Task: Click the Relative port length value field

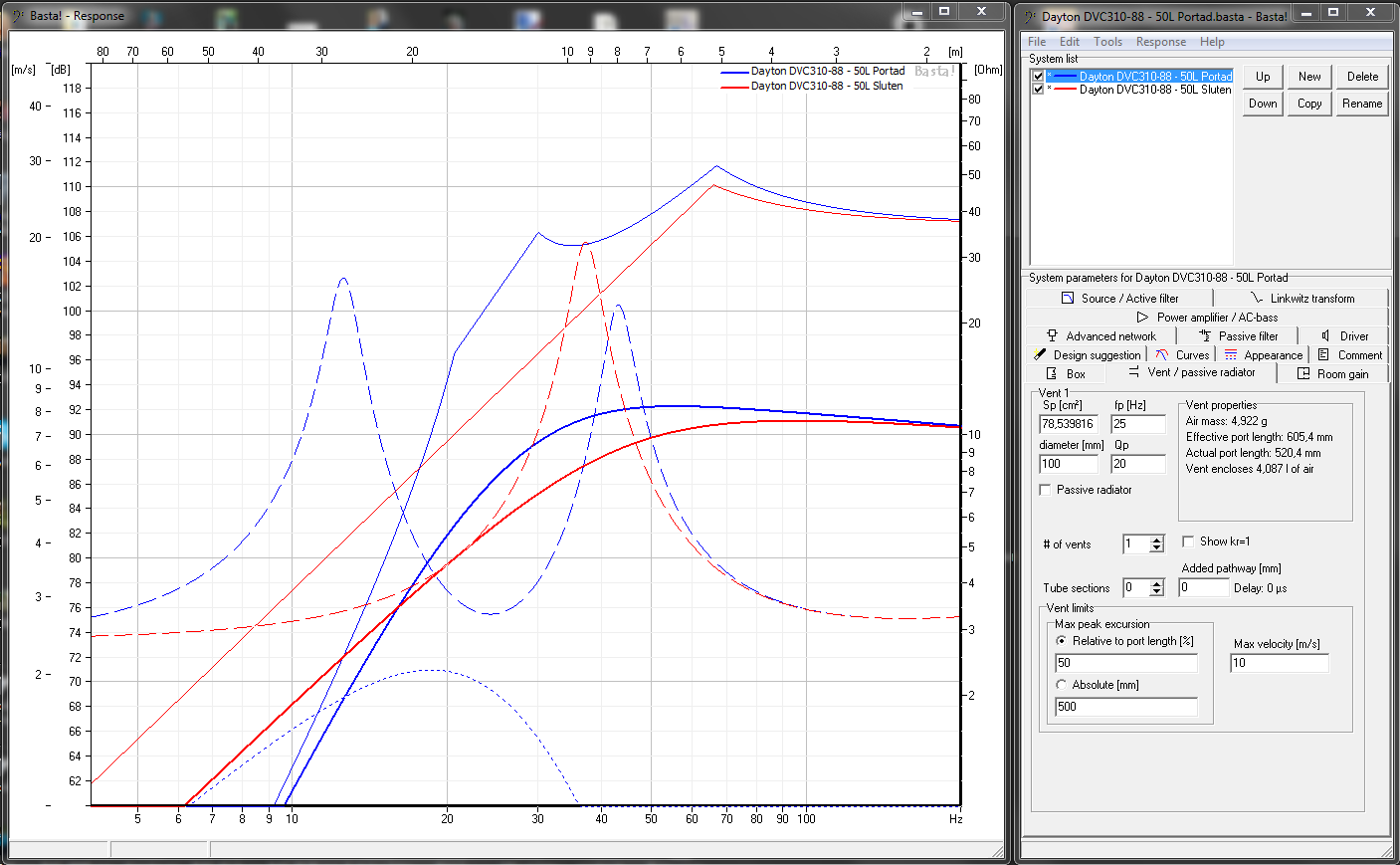Action: 1125,663
